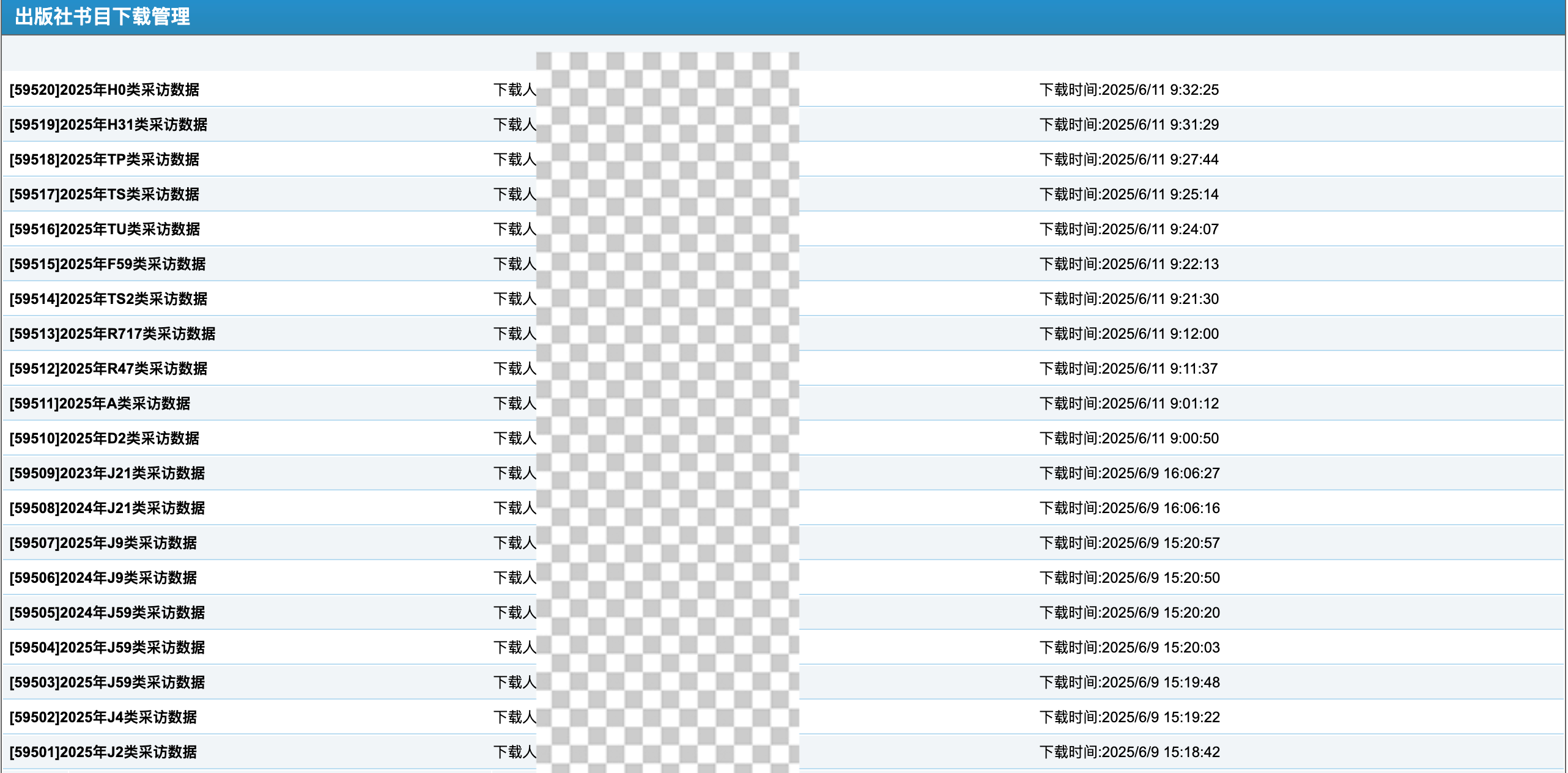Open the 2025年F59类采访数据 record
The width and height of the screenshot is (1568, 773).
tap(108, 264)
